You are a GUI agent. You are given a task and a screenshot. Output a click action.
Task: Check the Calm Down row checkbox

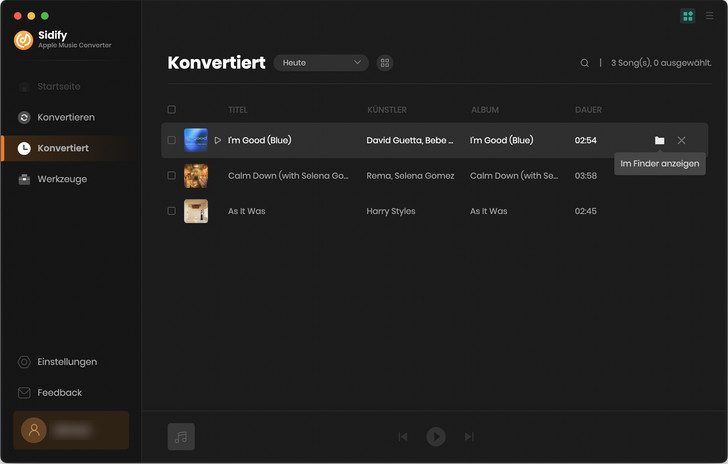tap(171, 176)
